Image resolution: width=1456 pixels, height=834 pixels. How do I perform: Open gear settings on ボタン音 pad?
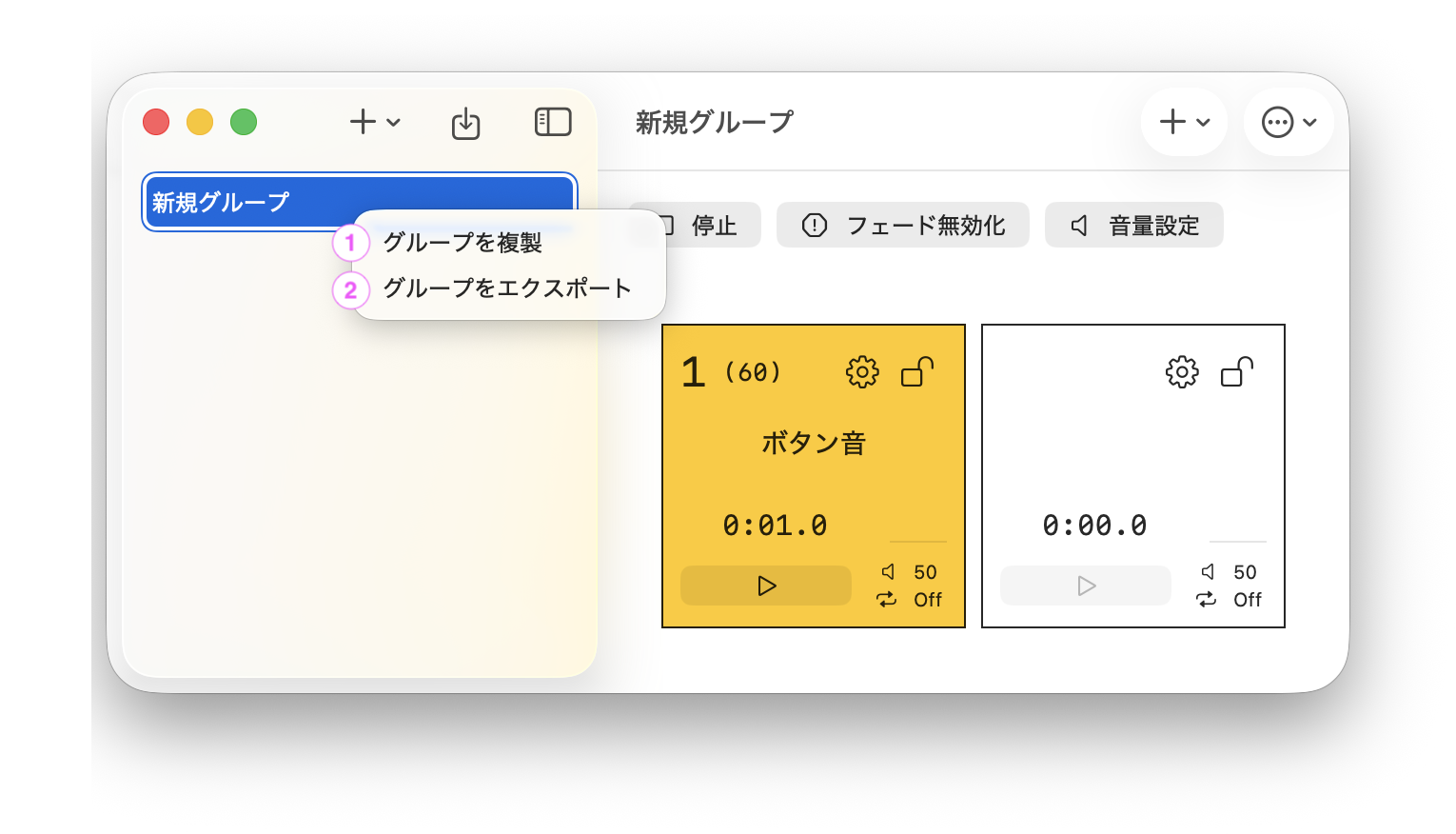[x=862, y=372]
